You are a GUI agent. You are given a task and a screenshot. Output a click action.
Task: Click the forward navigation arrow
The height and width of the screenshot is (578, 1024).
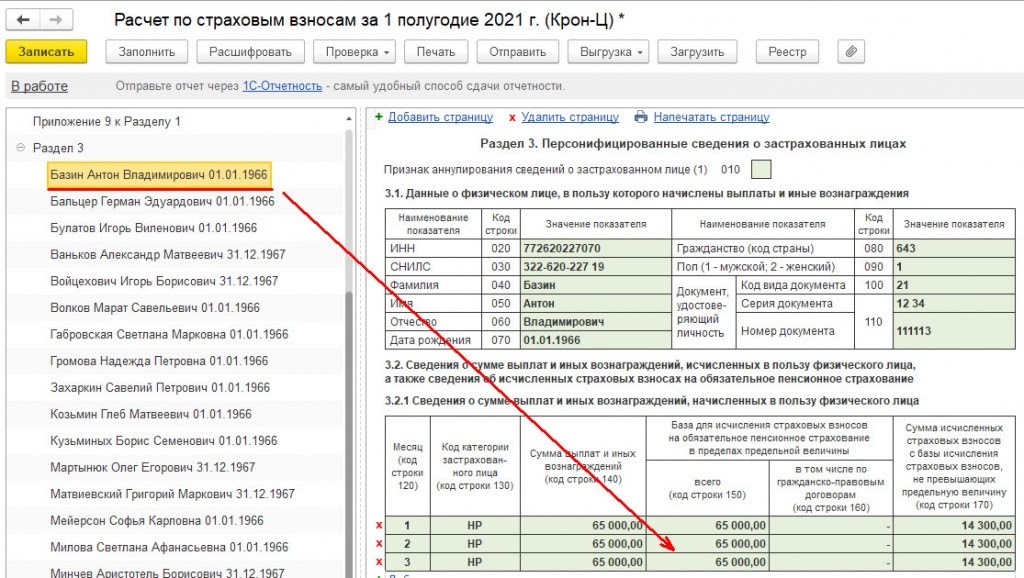(x=57, y=20)
